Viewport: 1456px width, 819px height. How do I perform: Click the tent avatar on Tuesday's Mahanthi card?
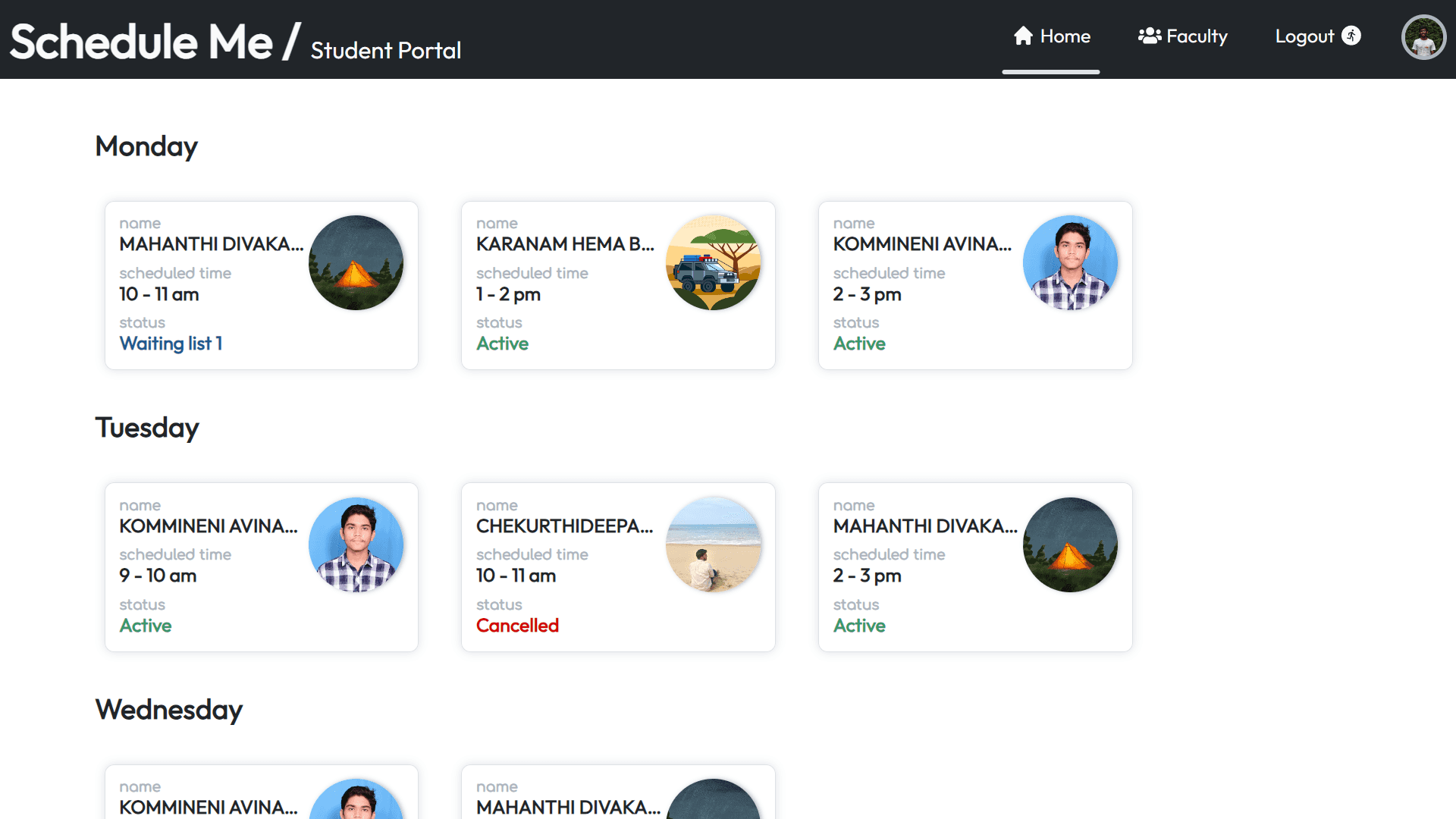1070,544
